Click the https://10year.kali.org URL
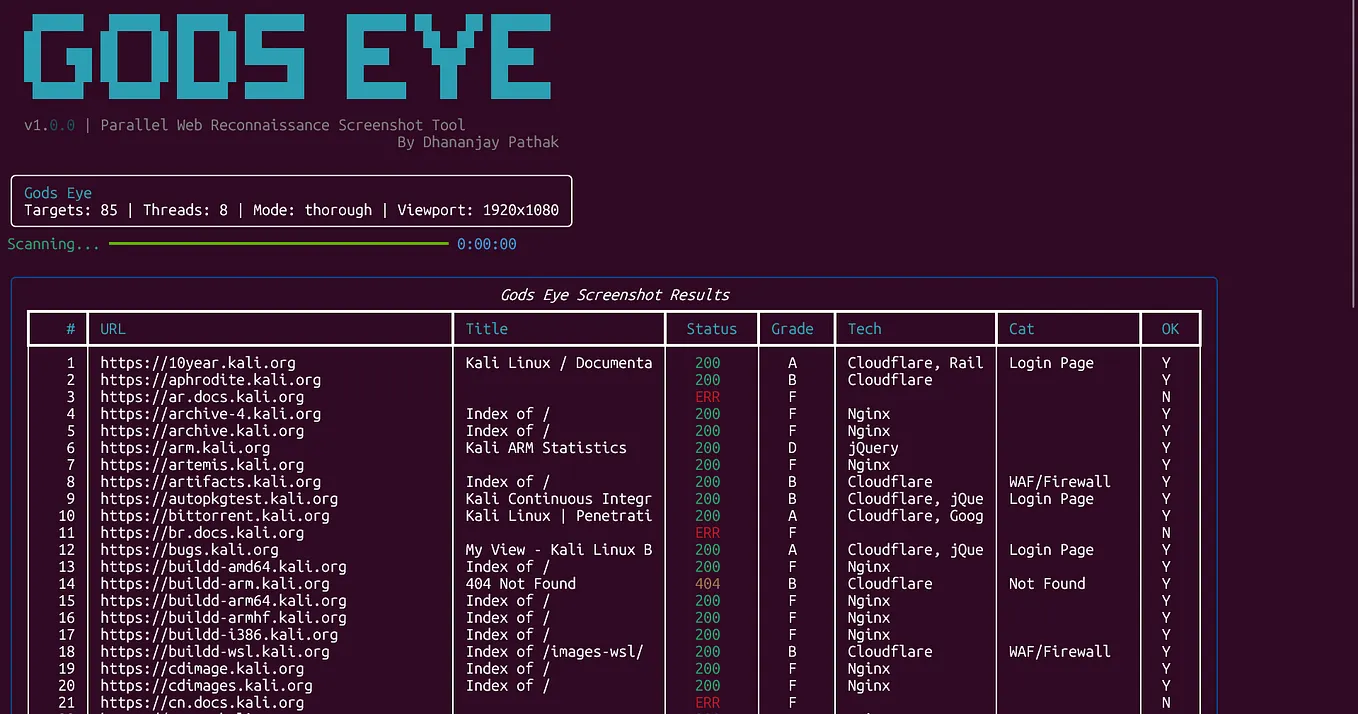 pyautogui.click(x=198, y=363)
